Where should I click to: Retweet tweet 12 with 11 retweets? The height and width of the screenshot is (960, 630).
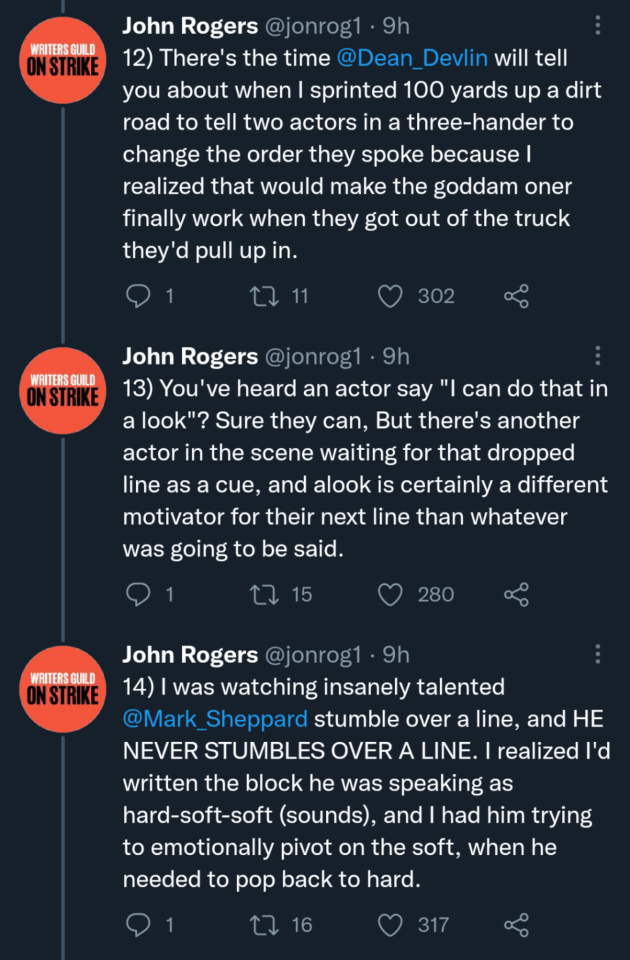(262, 296)
